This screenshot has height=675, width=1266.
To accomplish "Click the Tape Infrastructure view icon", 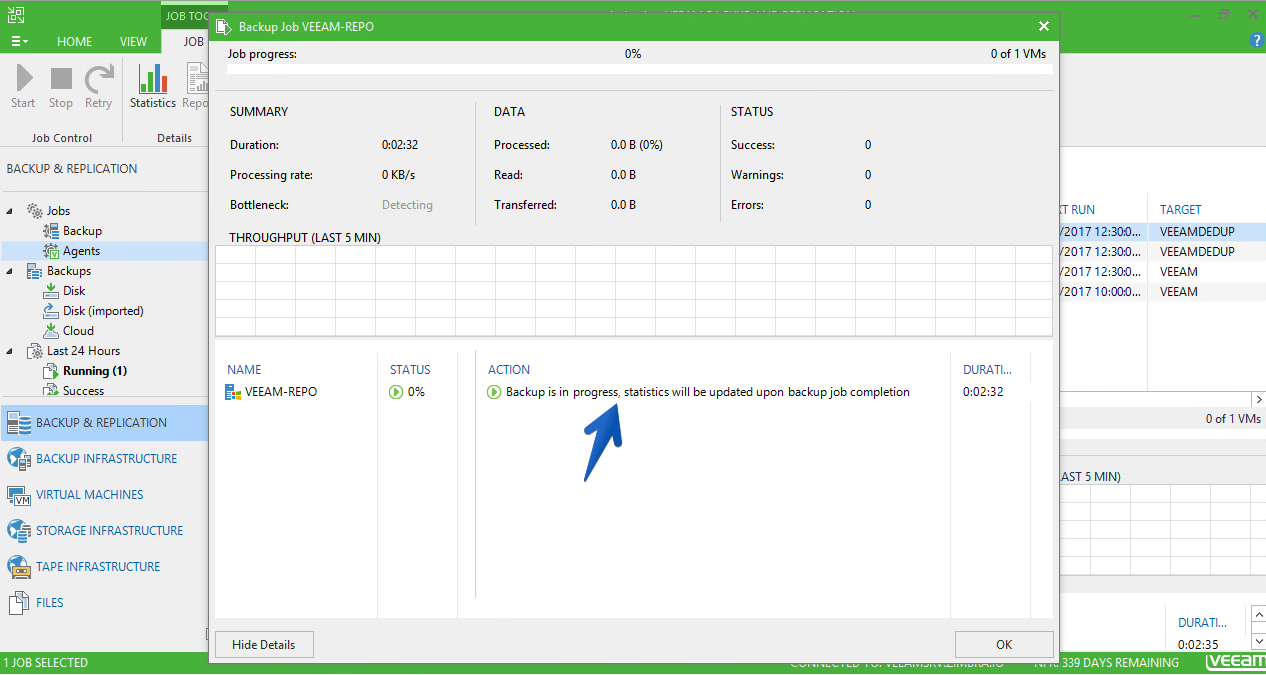I will tap(19, 567).
